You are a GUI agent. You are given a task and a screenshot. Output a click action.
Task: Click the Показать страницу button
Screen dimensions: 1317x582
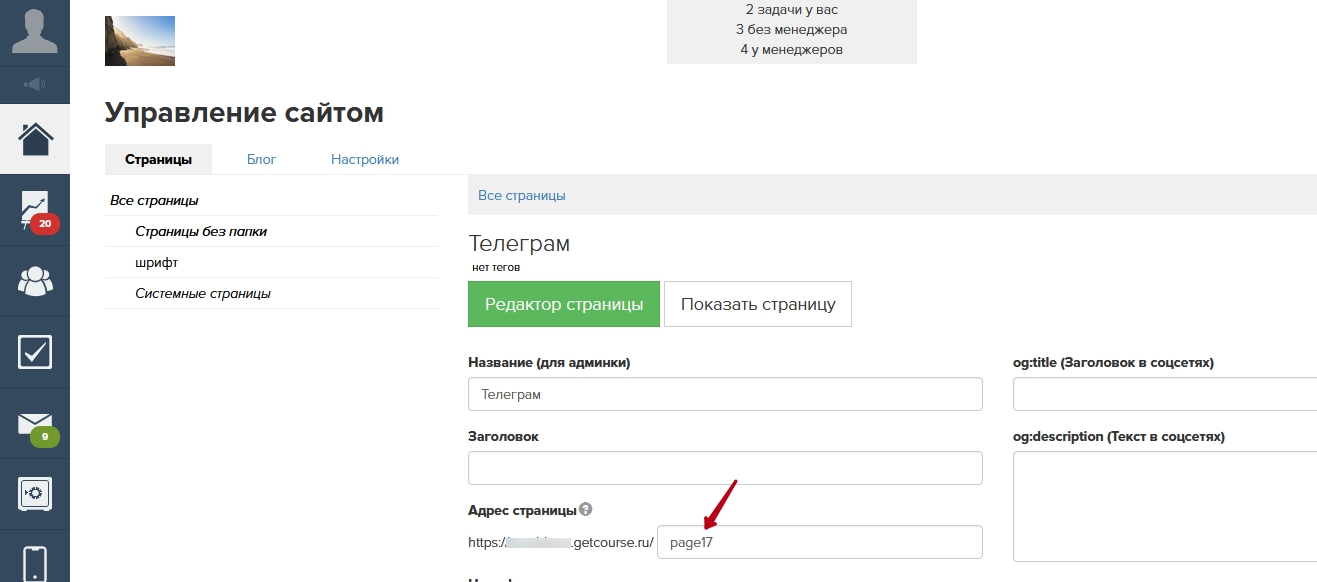(758, 304)
